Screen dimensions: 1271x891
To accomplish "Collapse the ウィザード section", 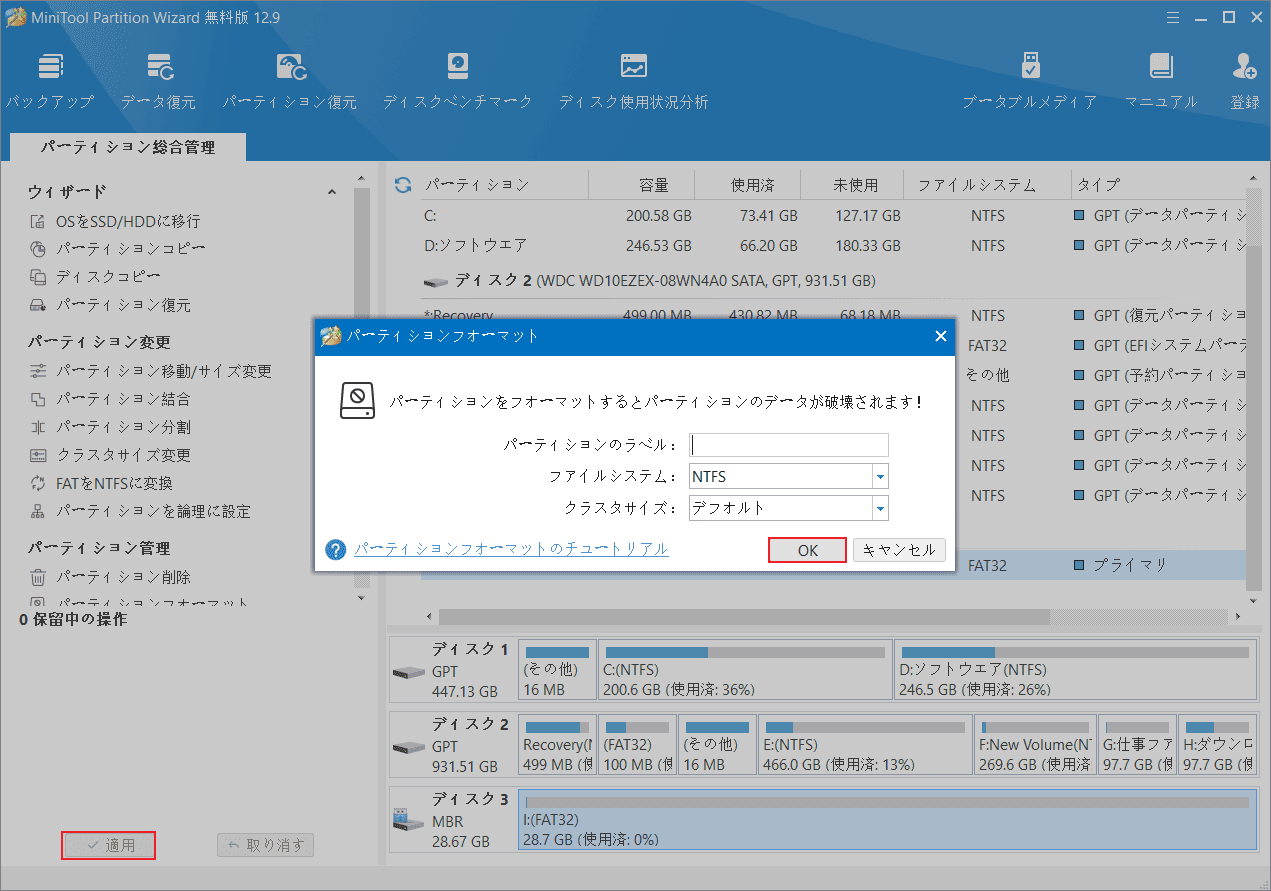I will [x=332, y=192].
